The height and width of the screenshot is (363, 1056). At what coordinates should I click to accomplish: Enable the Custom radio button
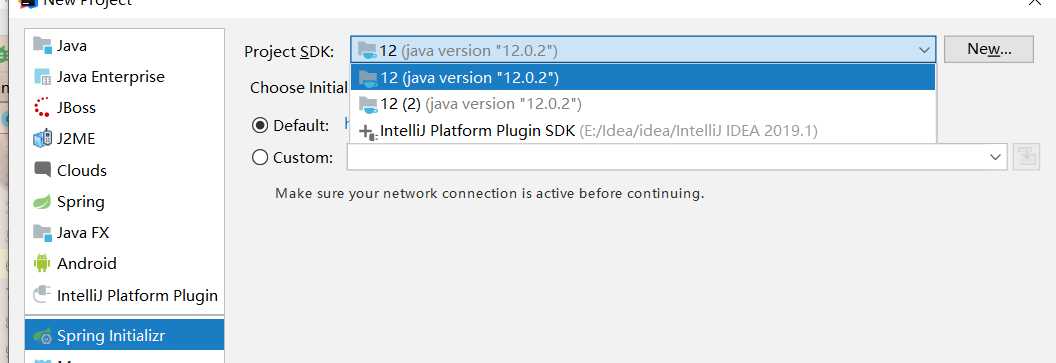[260, 158]
